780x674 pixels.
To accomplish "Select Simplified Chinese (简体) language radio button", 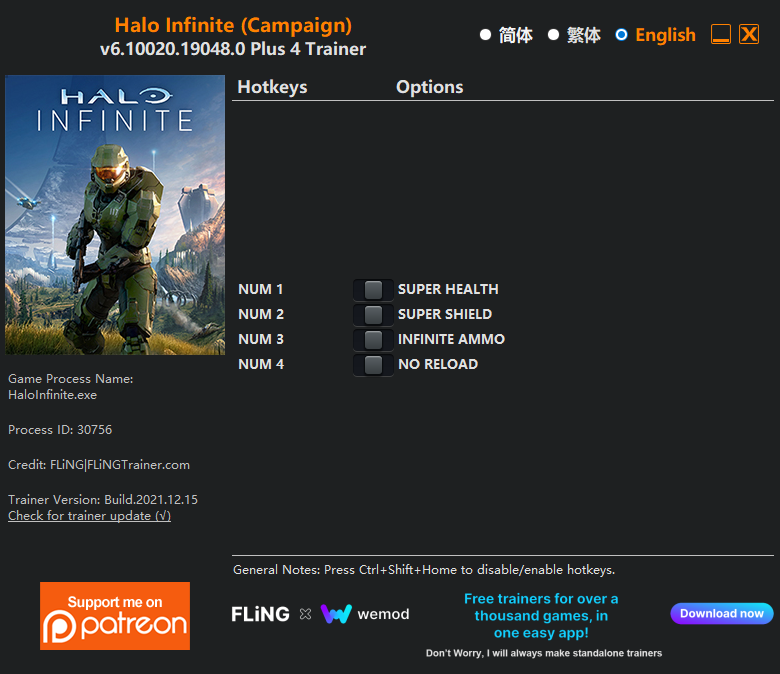I will click(x=486, y=35).
